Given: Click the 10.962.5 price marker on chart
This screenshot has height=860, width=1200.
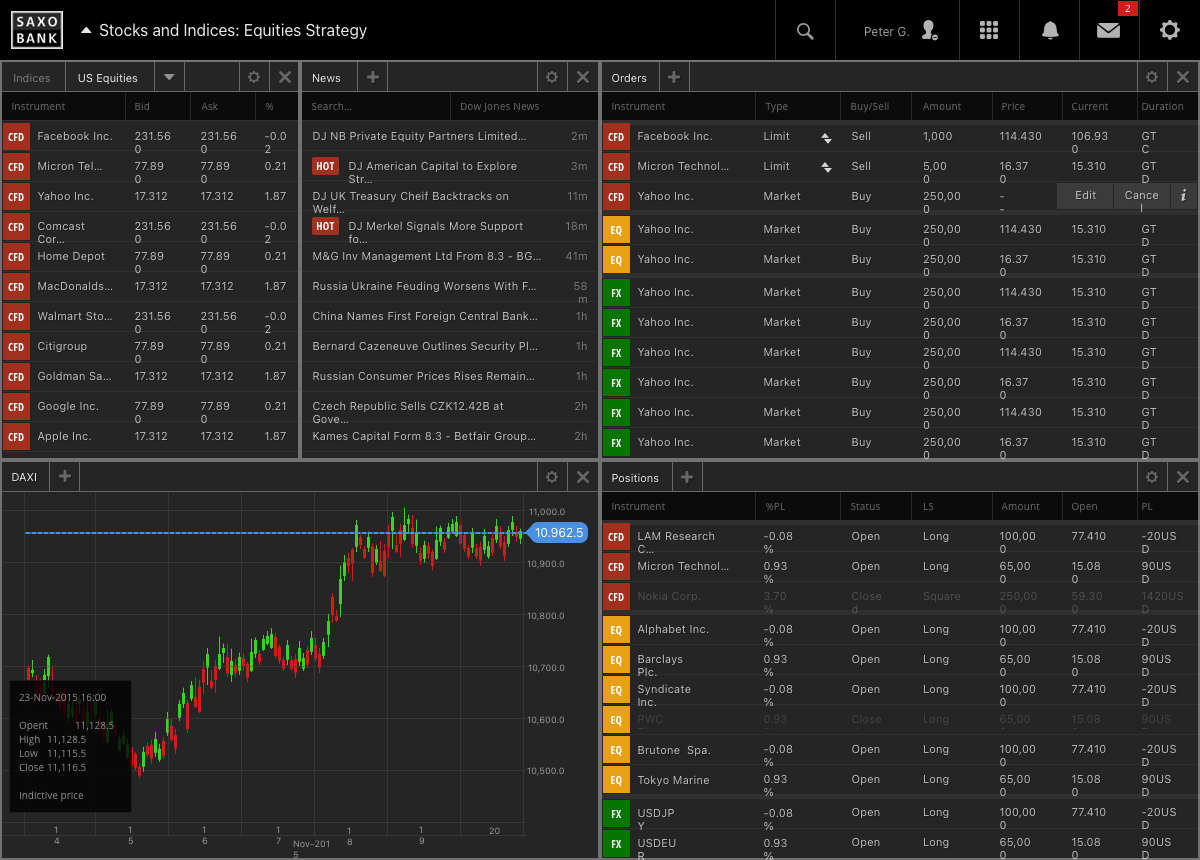Looking at the screenshot, I should [558, 533].
